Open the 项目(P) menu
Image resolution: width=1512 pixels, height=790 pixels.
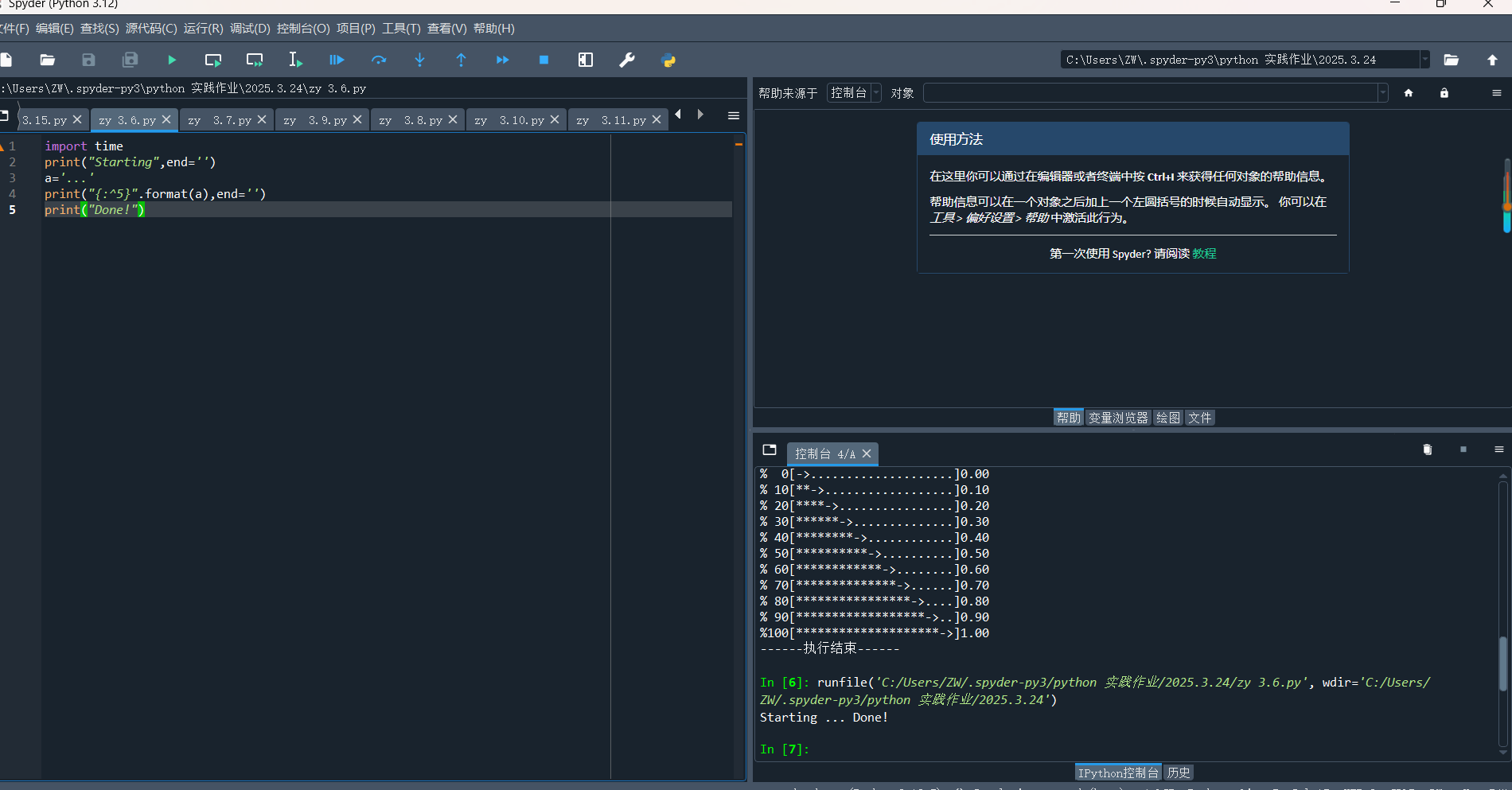point(355,29)
